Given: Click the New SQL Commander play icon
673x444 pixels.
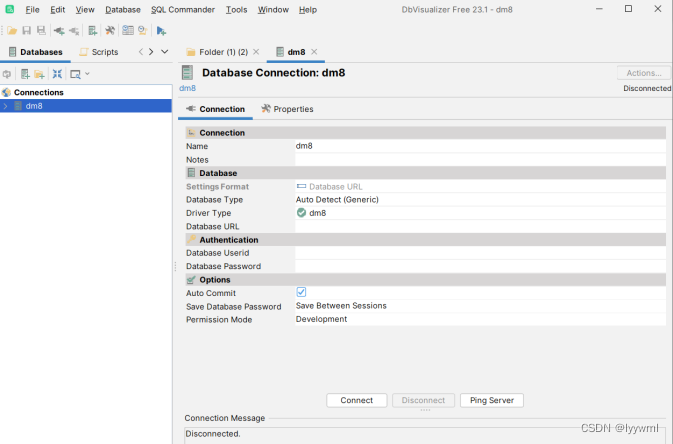Looking at the screenshot, I should 161,30.
